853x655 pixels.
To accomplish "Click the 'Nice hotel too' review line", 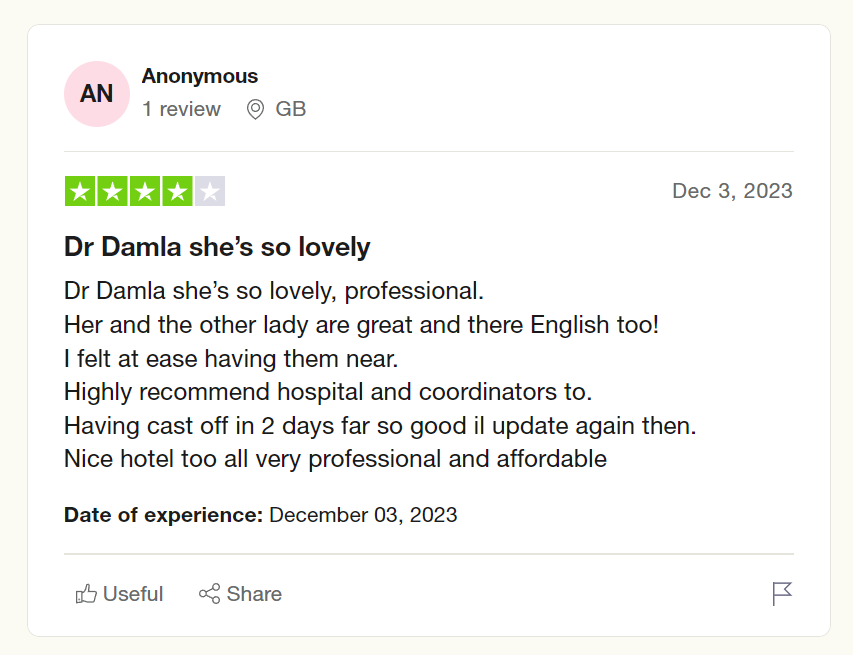I will [335, 459].
